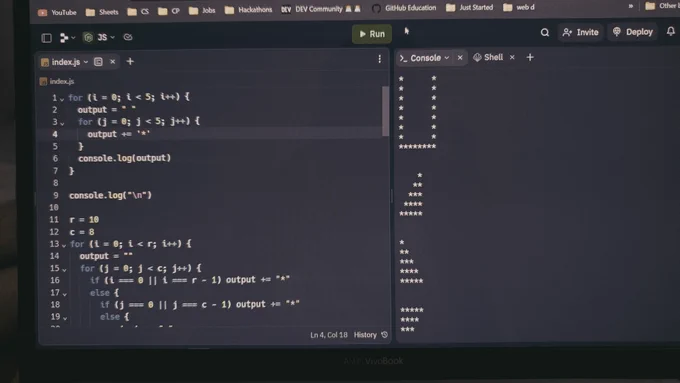Collapse the for loop on line 15
The width and height of the screenshot is (680, 383).
coord(64,269)
